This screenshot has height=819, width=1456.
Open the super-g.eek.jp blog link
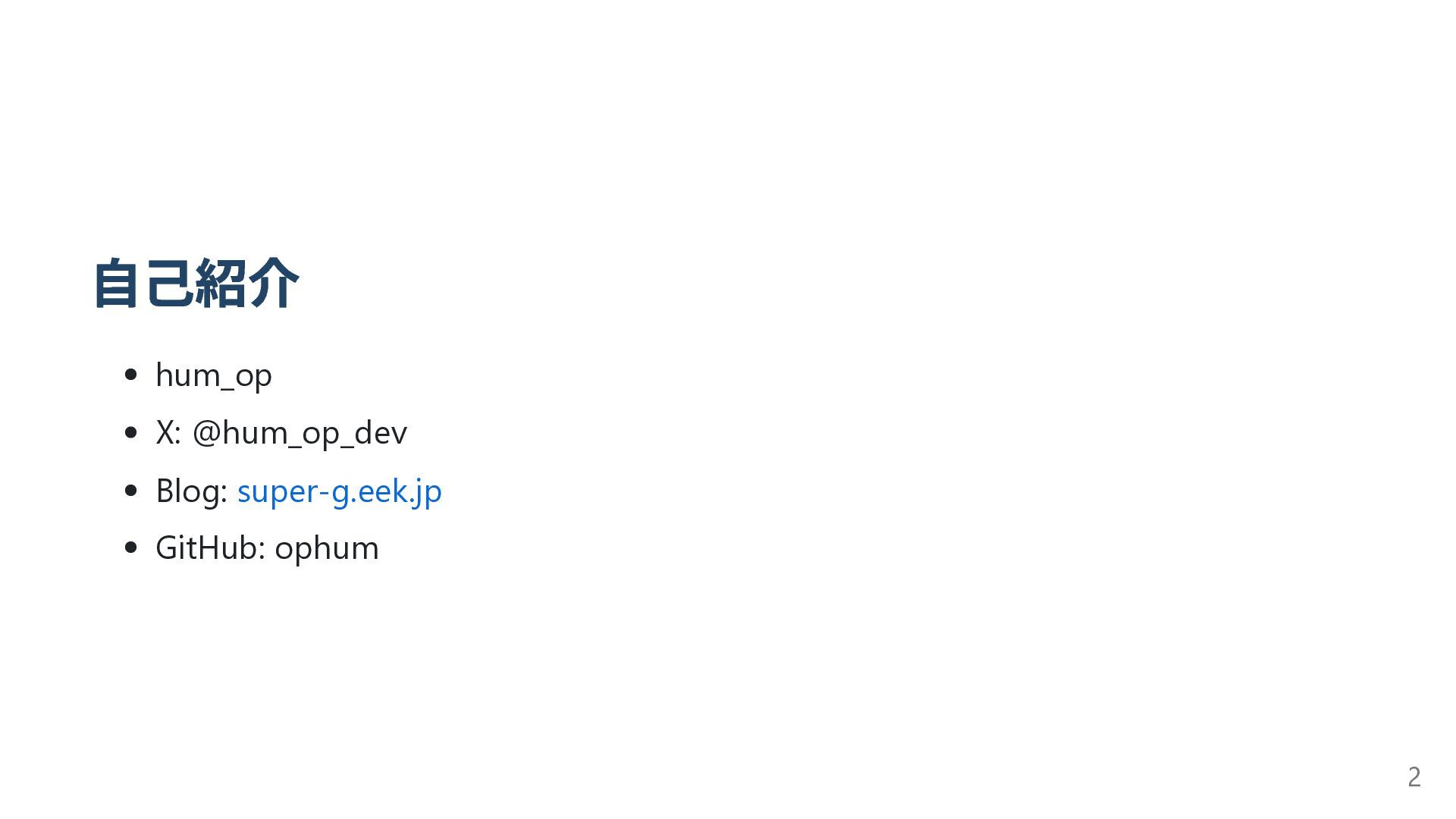(339, 491)
